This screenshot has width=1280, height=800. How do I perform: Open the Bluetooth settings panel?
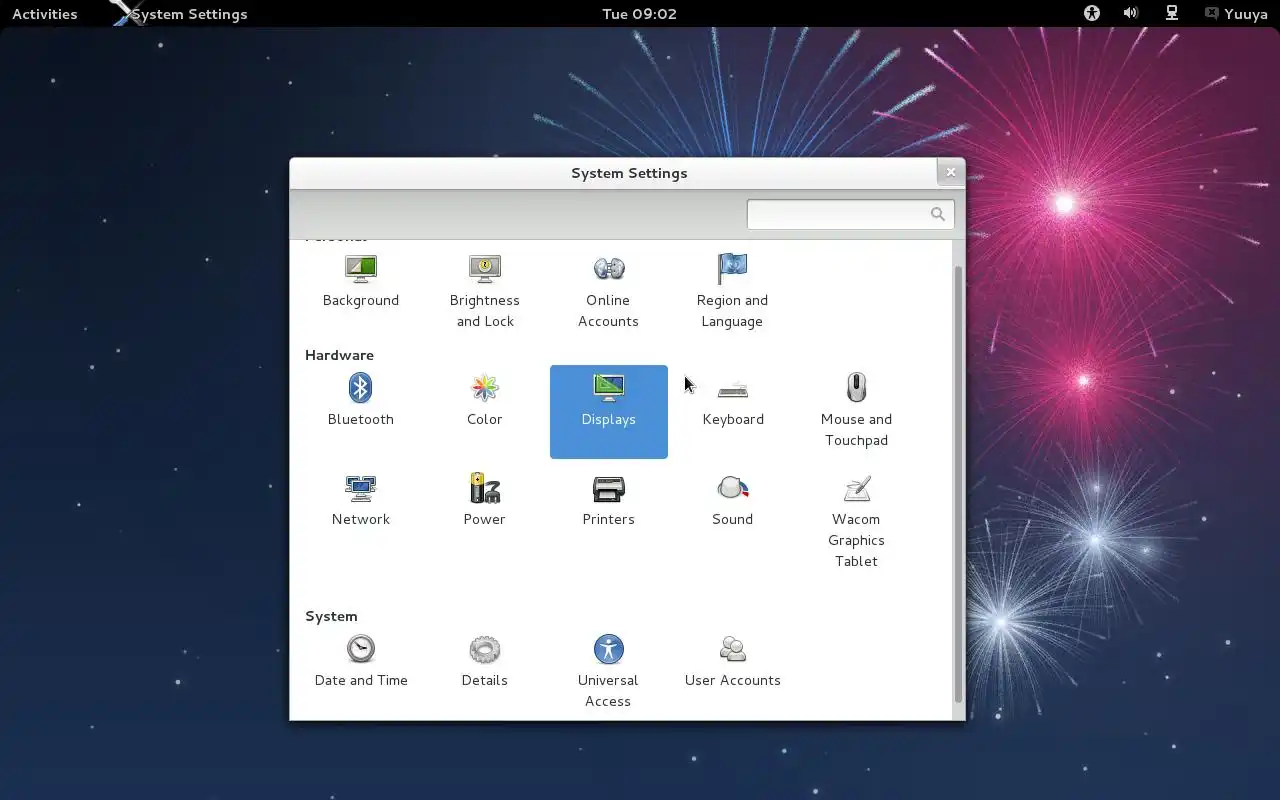coord(361,400)
